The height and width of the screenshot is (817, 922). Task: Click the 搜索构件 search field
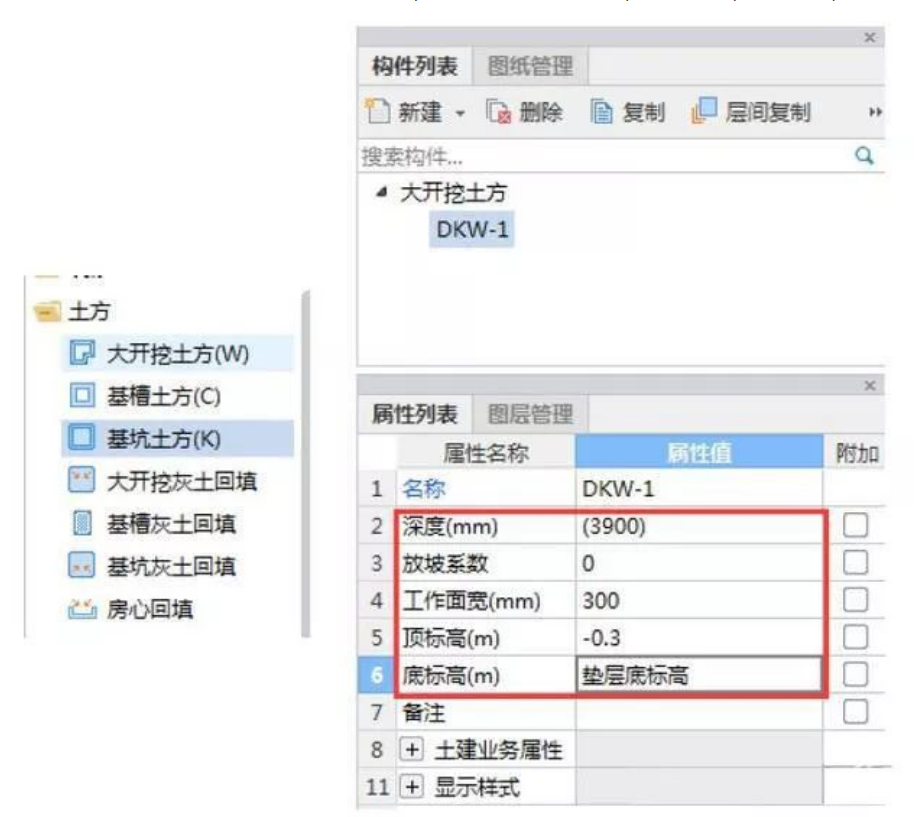(600, 157)
